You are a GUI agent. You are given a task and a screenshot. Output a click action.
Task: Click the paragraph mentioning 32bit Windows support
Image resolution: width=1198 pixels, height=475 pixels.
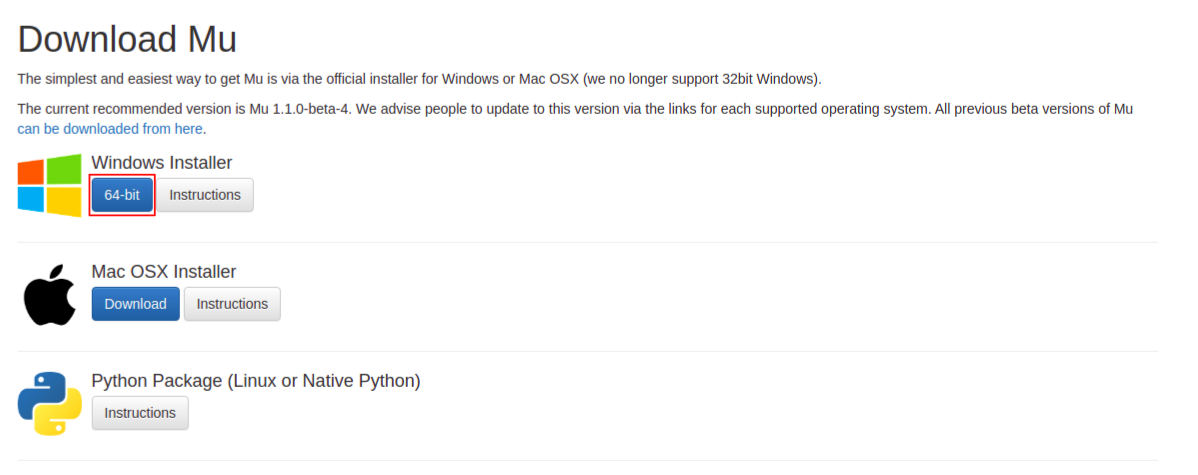[x=419, y=79]
